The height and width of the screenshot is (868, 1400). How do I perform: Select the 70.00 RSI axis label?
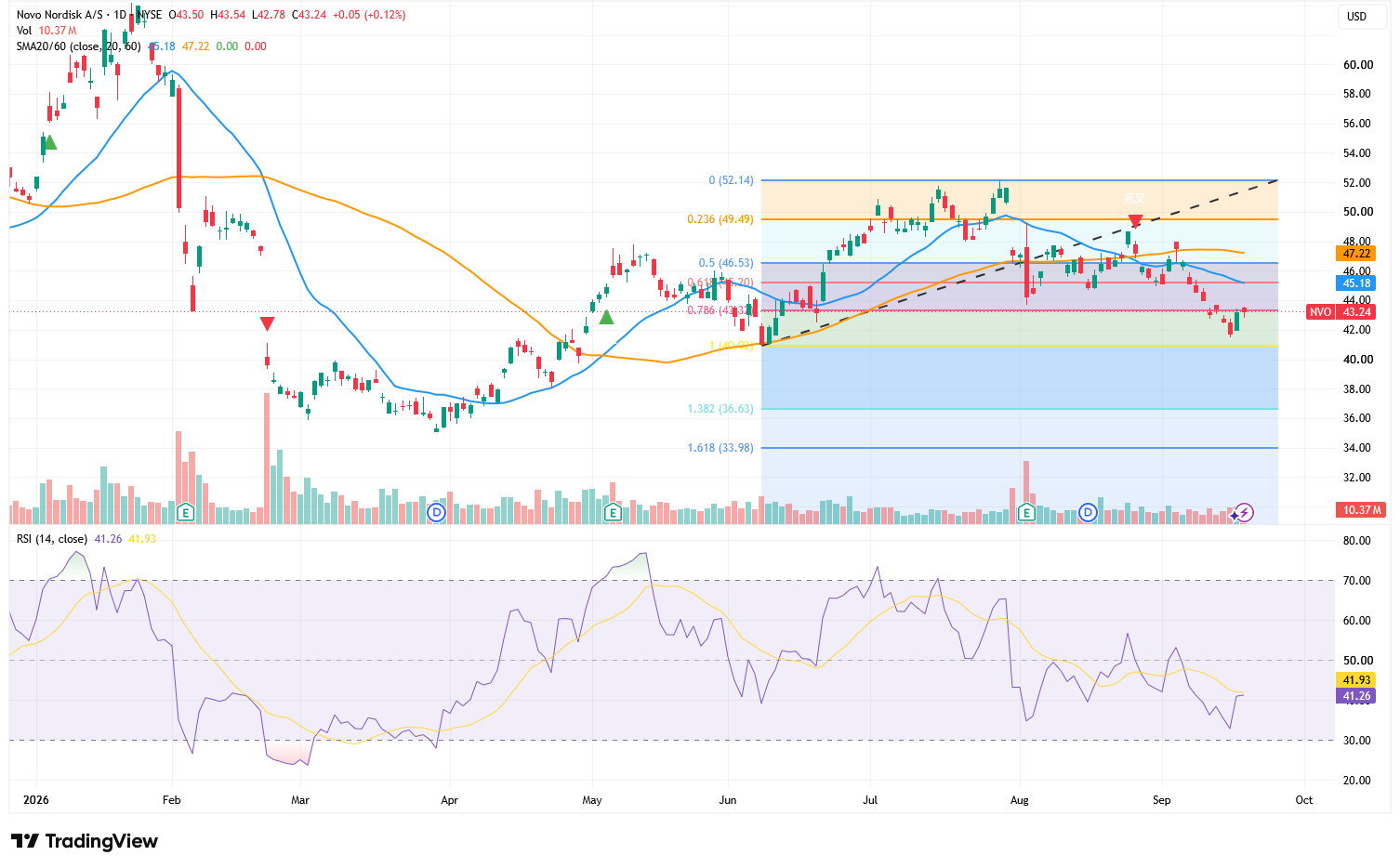pos(1358,581)
